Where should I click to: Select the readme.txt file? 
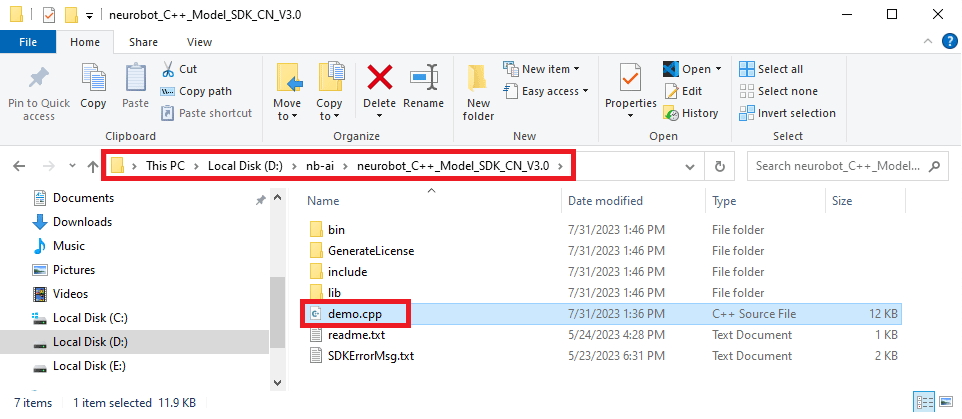tap(356, 335)
